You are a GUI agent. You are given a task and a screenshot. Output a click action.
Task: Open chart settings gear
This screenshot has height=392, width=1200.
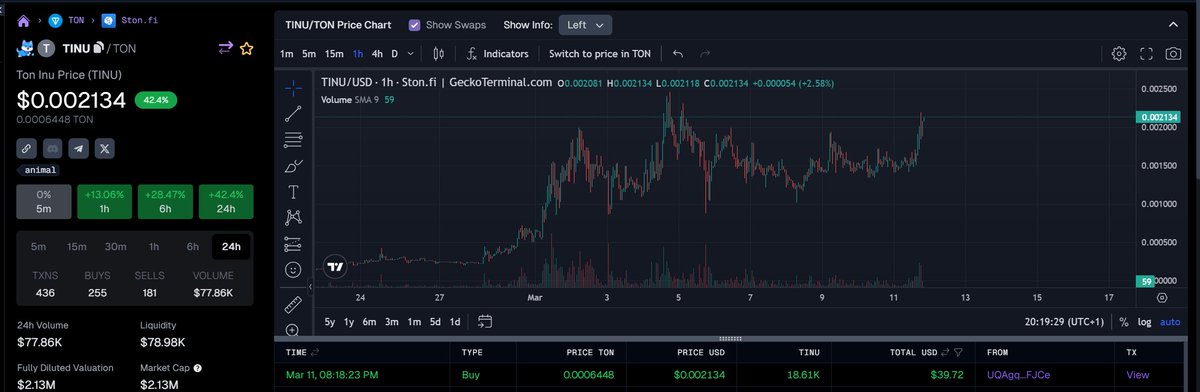click(1119, 53)
